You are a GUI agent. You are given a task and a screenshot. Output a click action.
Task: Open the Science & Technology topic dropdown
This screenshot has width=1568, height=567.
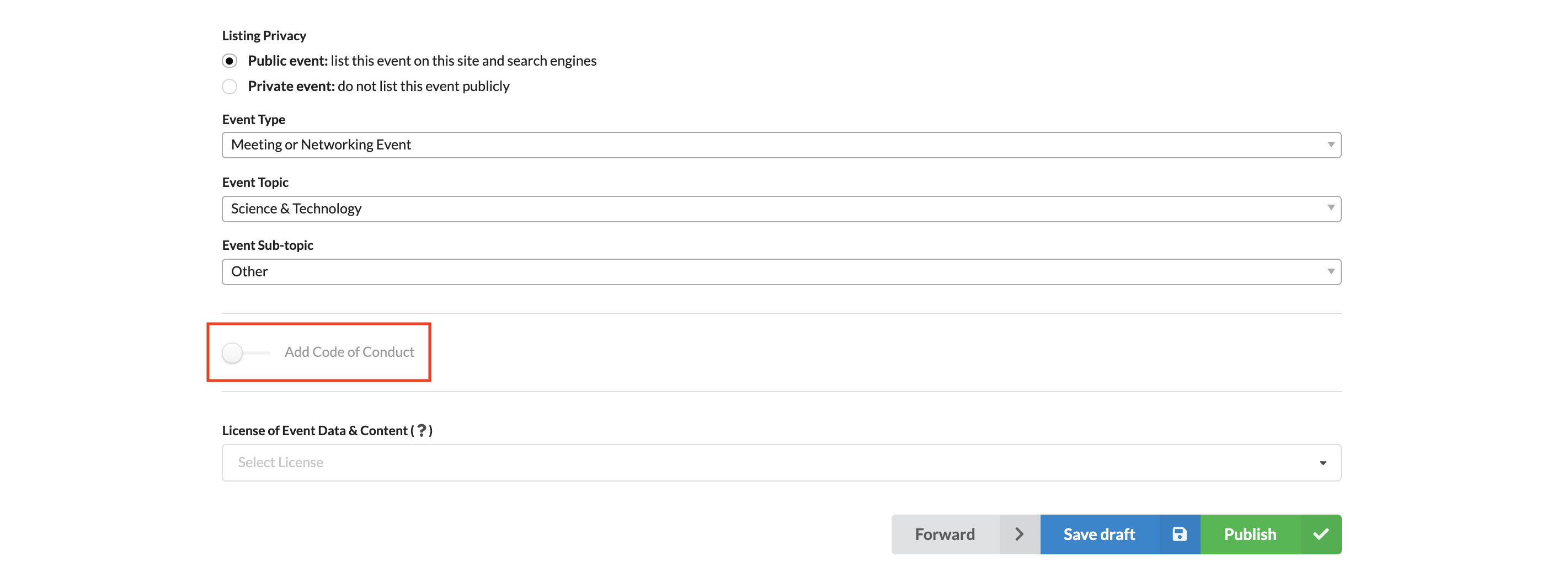coord(782,208)
